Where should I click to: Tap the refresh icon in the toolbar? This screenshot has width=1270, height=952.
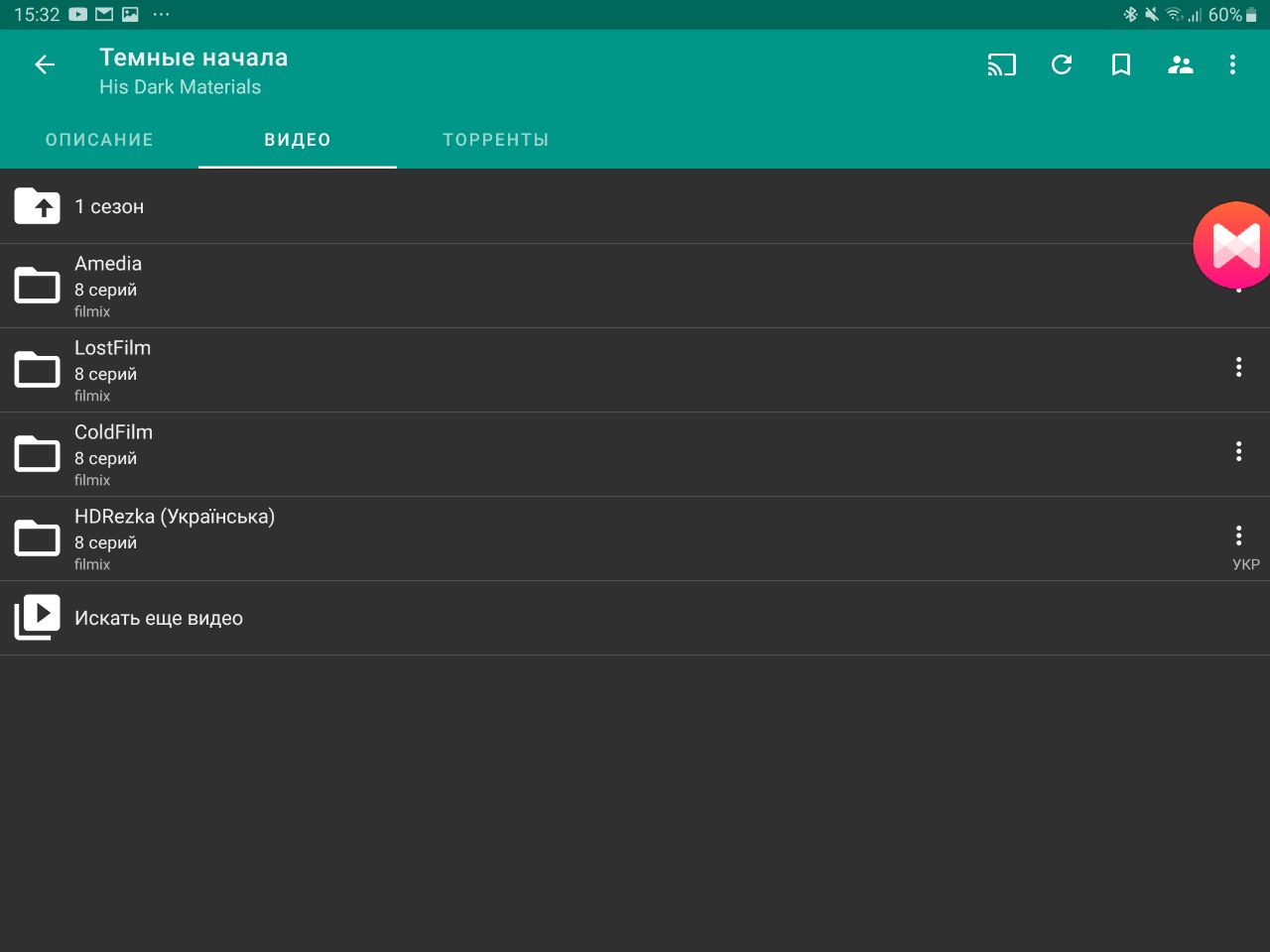(1062, 64)
